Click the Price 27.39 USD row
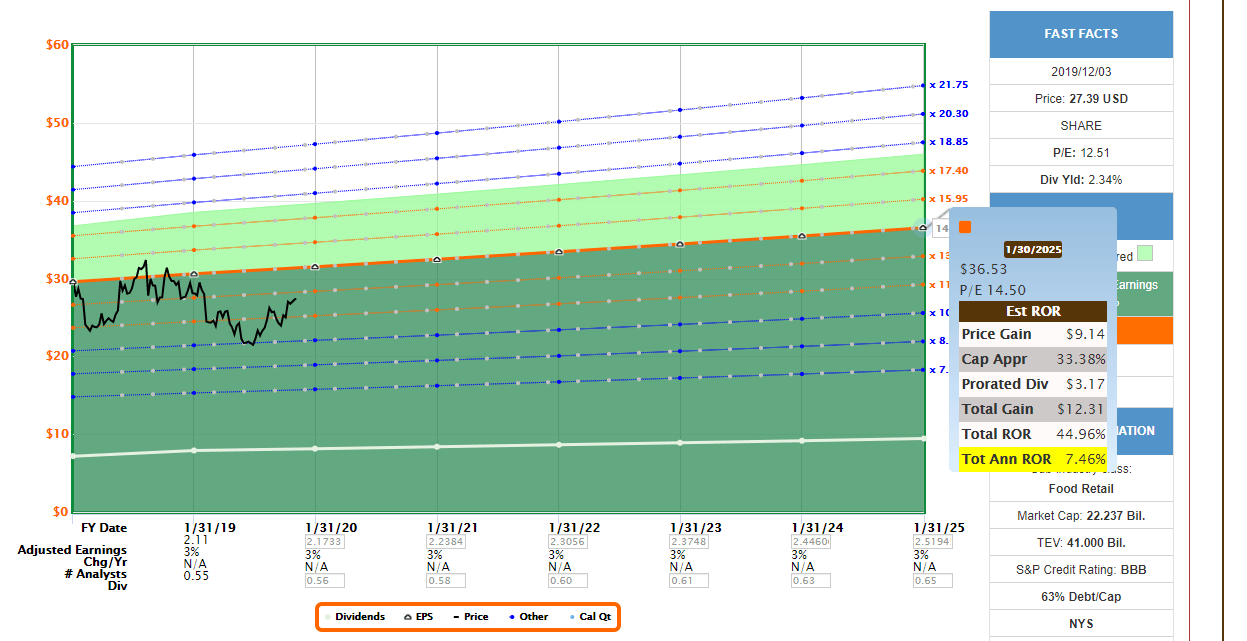The image size is (1247, 641). (1081, 99)
